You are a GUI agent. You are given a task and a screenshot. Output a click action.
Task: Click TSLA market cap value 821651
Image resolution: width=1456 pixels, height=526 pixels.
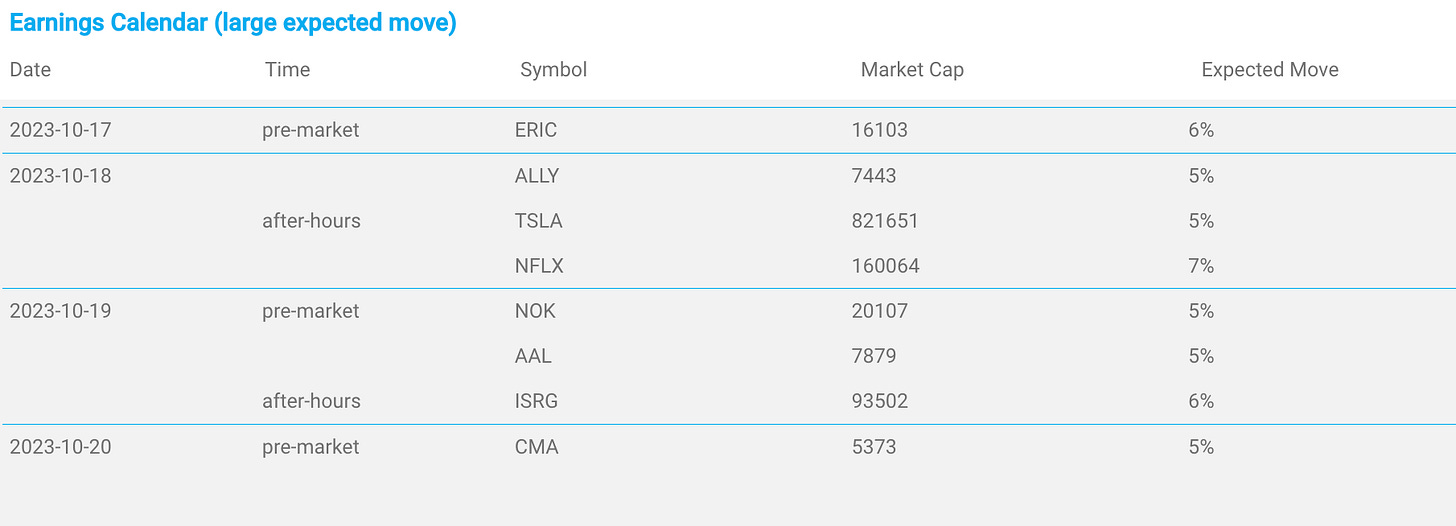pyautogui.click(x=885, y=221)
